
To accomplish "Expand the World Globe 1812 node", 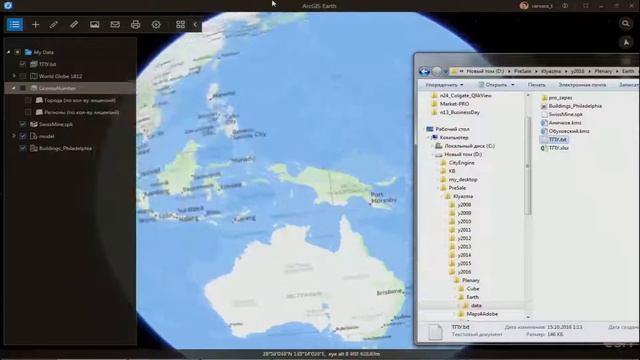I will [14, 76].
